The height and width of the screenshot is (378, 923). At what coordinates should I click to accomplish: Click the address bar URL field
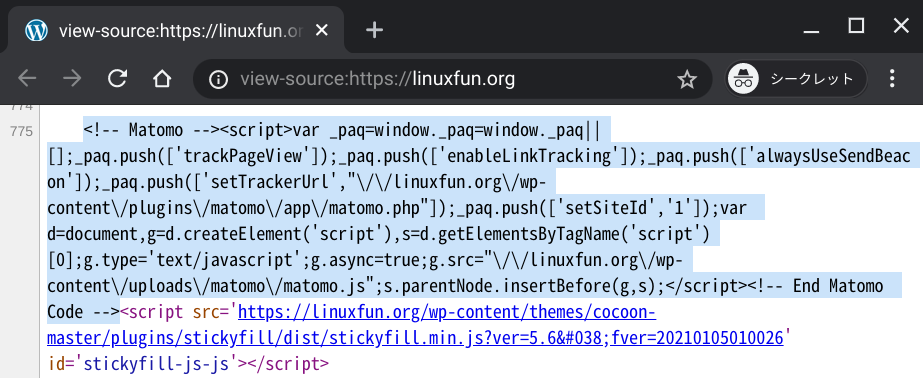[x=453, y=79]
